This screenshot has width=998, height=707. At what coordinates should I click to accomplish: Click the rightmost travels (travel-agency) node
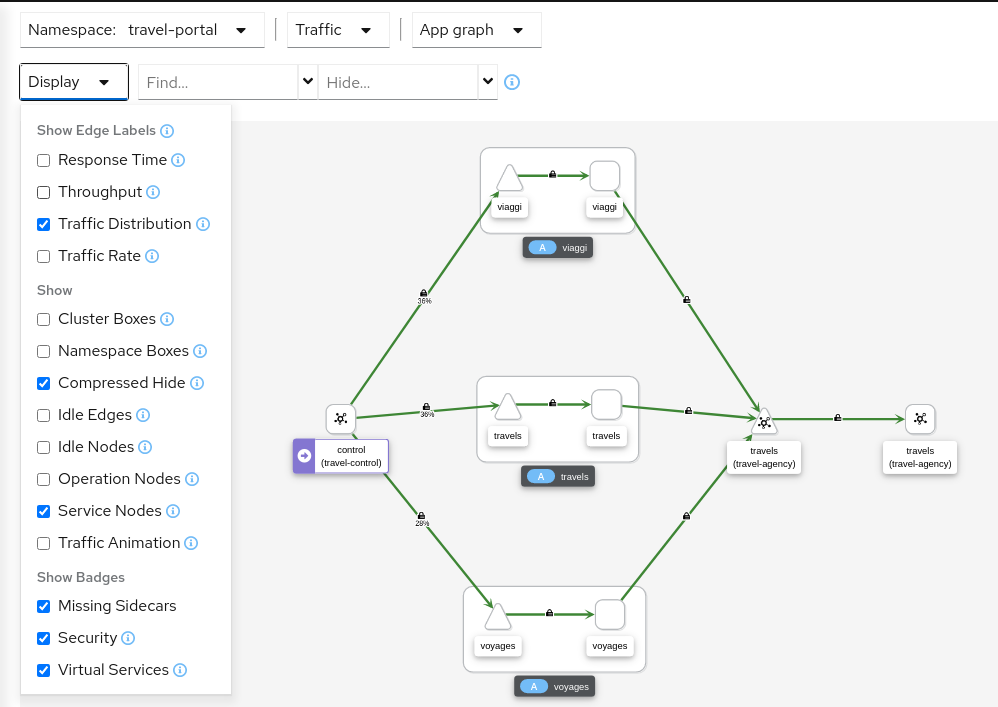click(x=919, y=419)
